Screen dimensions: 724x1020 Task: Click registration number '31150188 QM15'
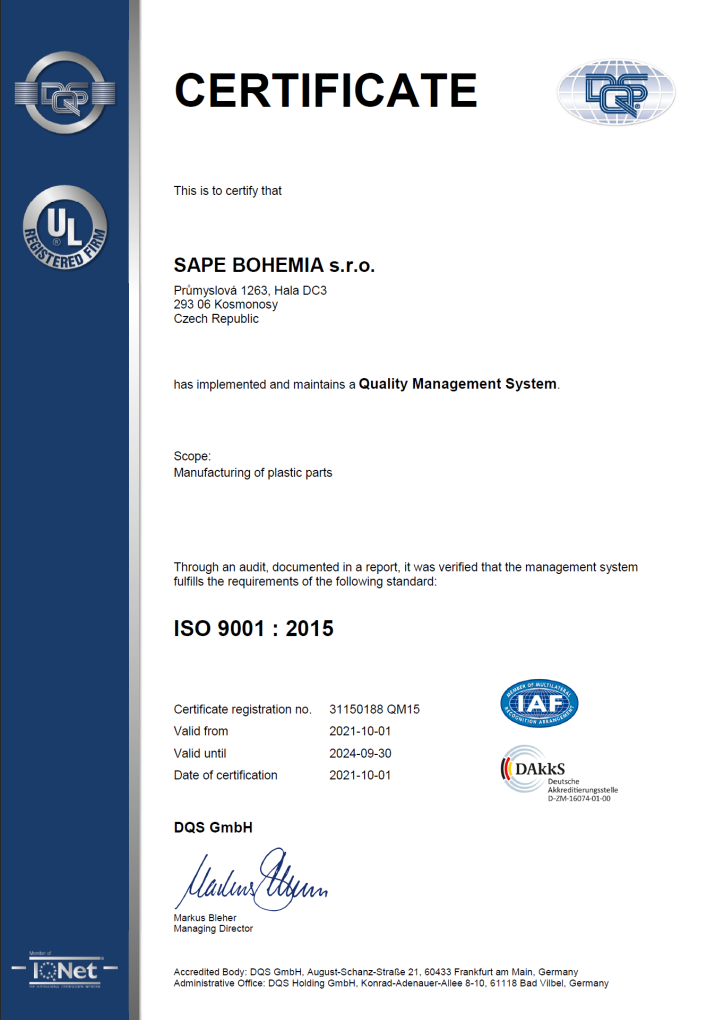coord(374,709)
